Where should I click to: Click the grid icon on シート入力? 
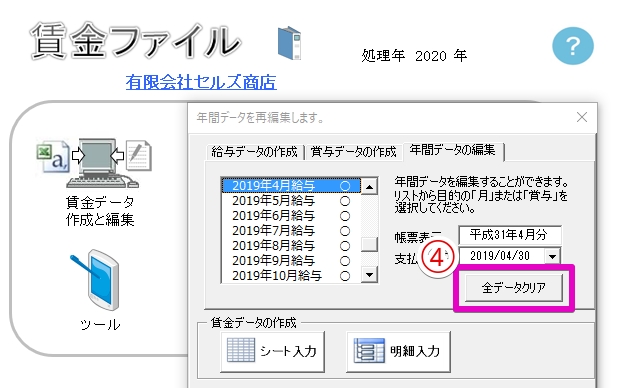tap(241, 350)
